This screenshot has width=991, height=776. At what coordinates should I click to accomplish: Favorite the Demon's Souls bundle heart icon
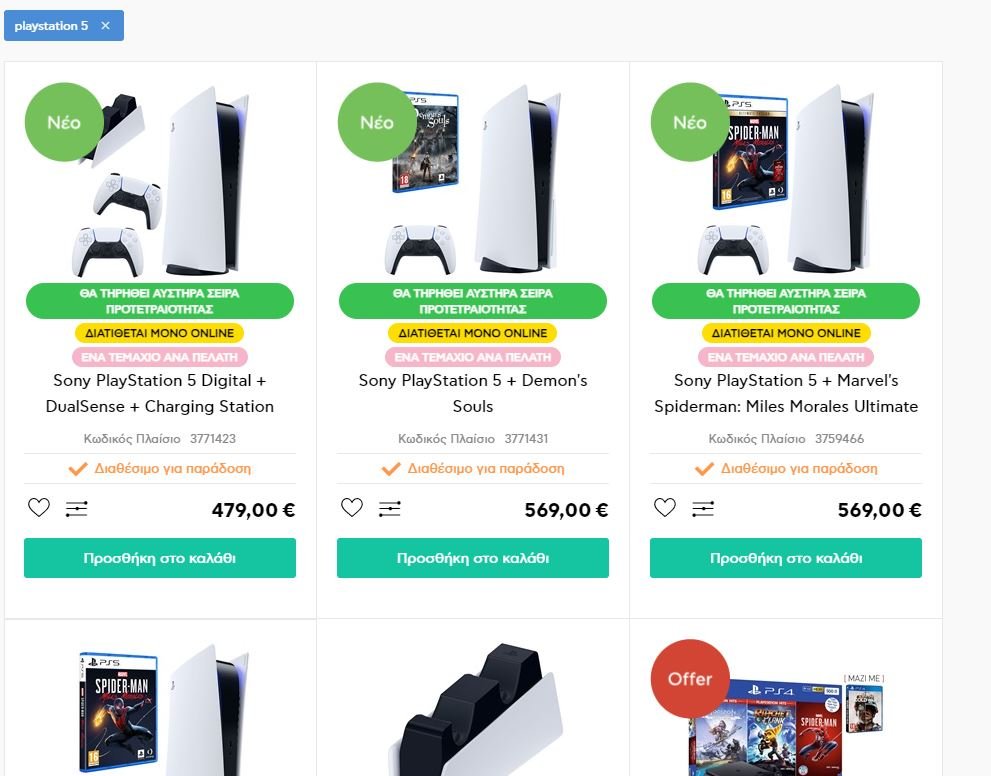coord(352,507)
